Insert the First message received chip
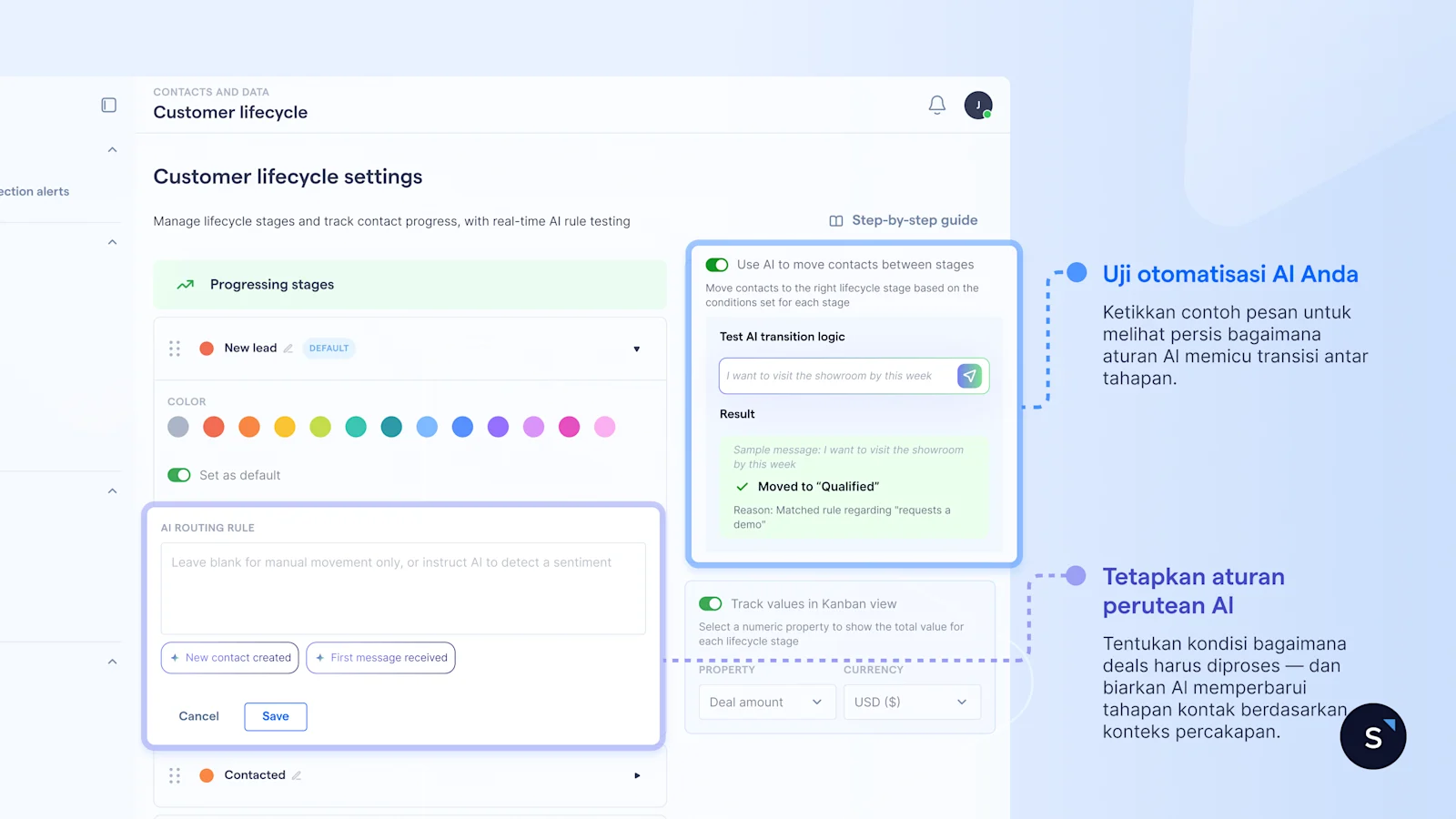 (381, 658)
